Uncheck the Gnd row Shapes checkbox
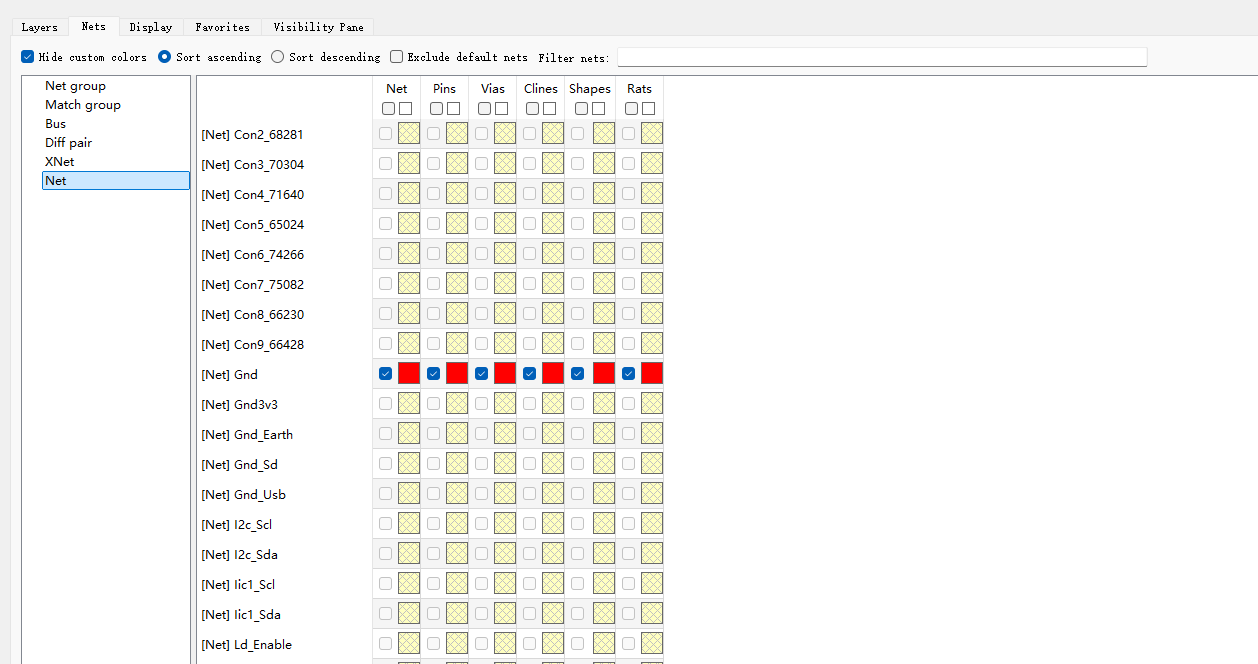1258x664 pixels. point(578,374)
